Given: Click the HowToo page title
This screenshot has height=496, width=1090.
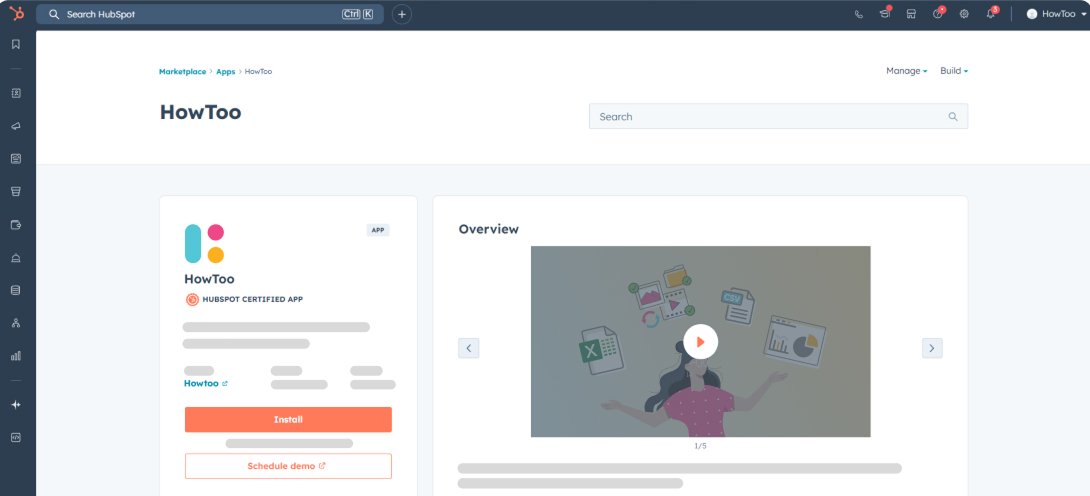Looking at the screenshot, I should 200,112.
